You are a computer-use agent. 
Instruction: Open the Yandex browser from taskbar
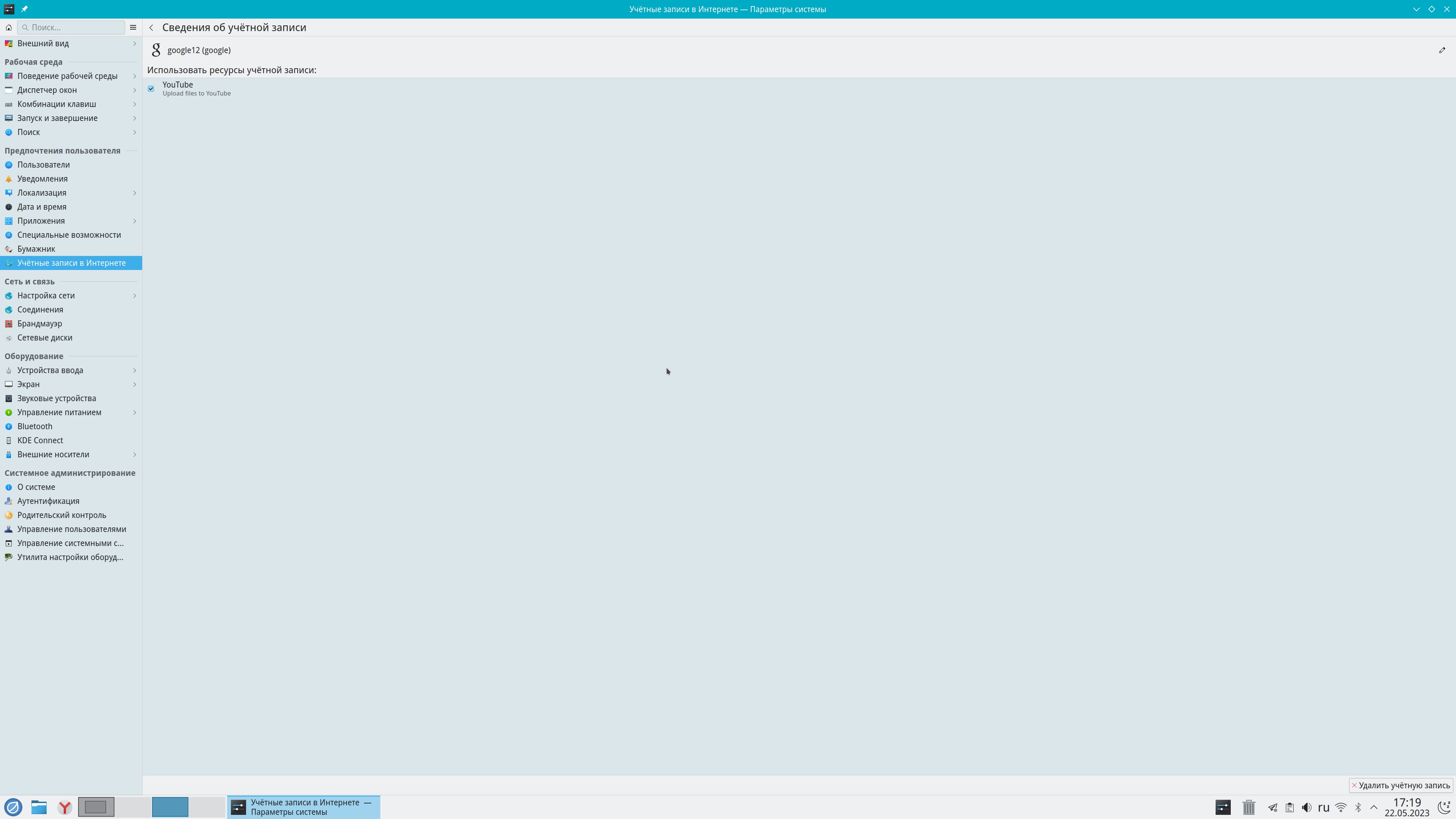tap(65, 807)
